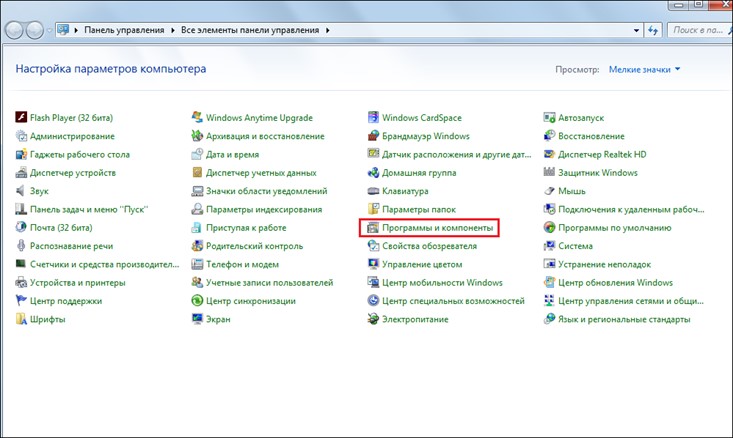Click the Электропитание power icon
The height and width of the screenshot is (438, 733).
373,319
